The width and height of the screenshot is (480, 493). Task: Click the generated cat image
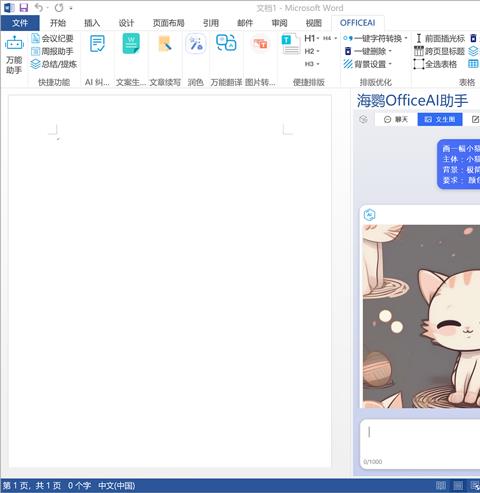421,316
